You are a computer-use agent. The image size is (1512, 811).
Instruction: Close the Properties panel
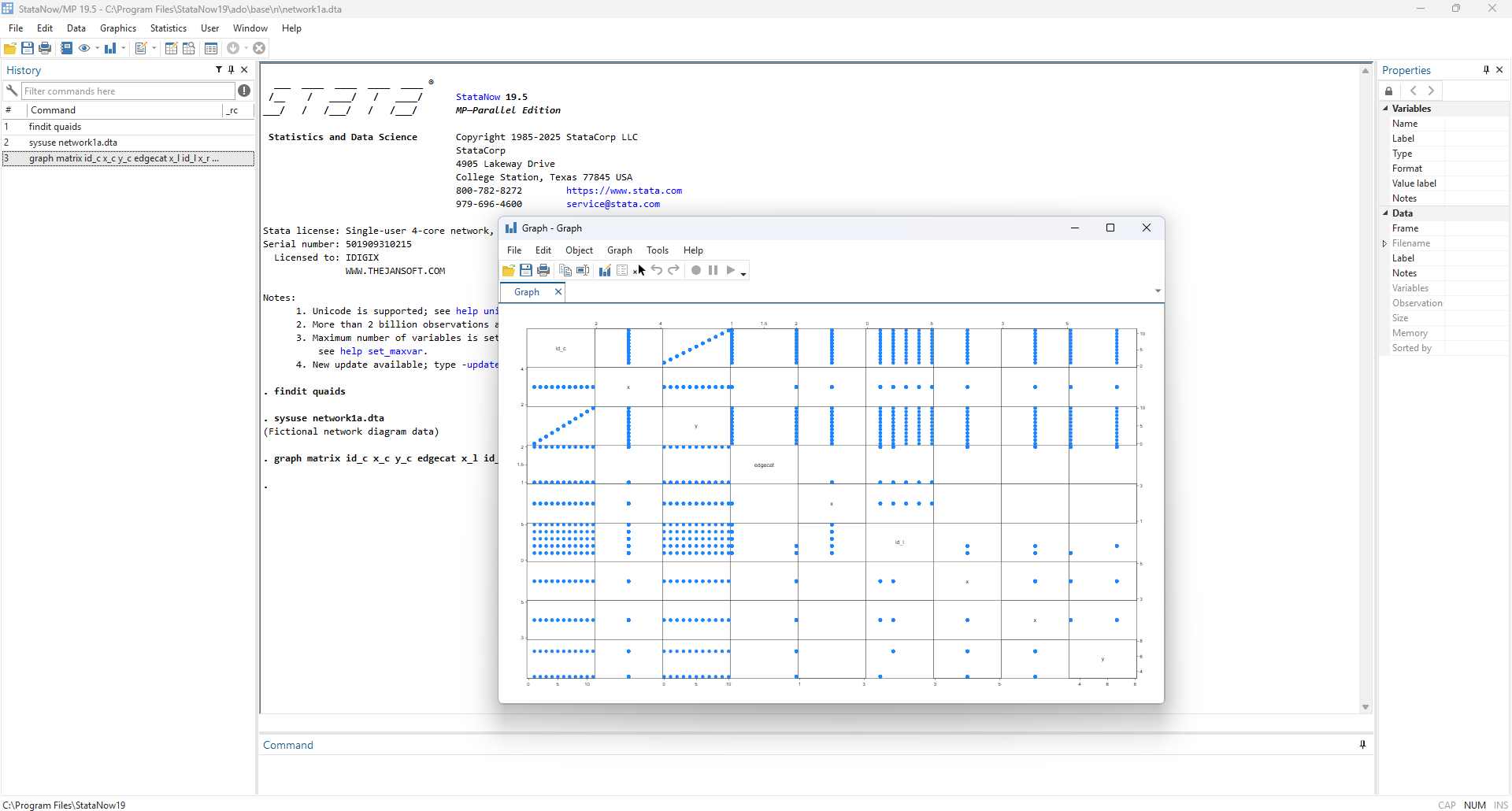tap(1499, 70)
